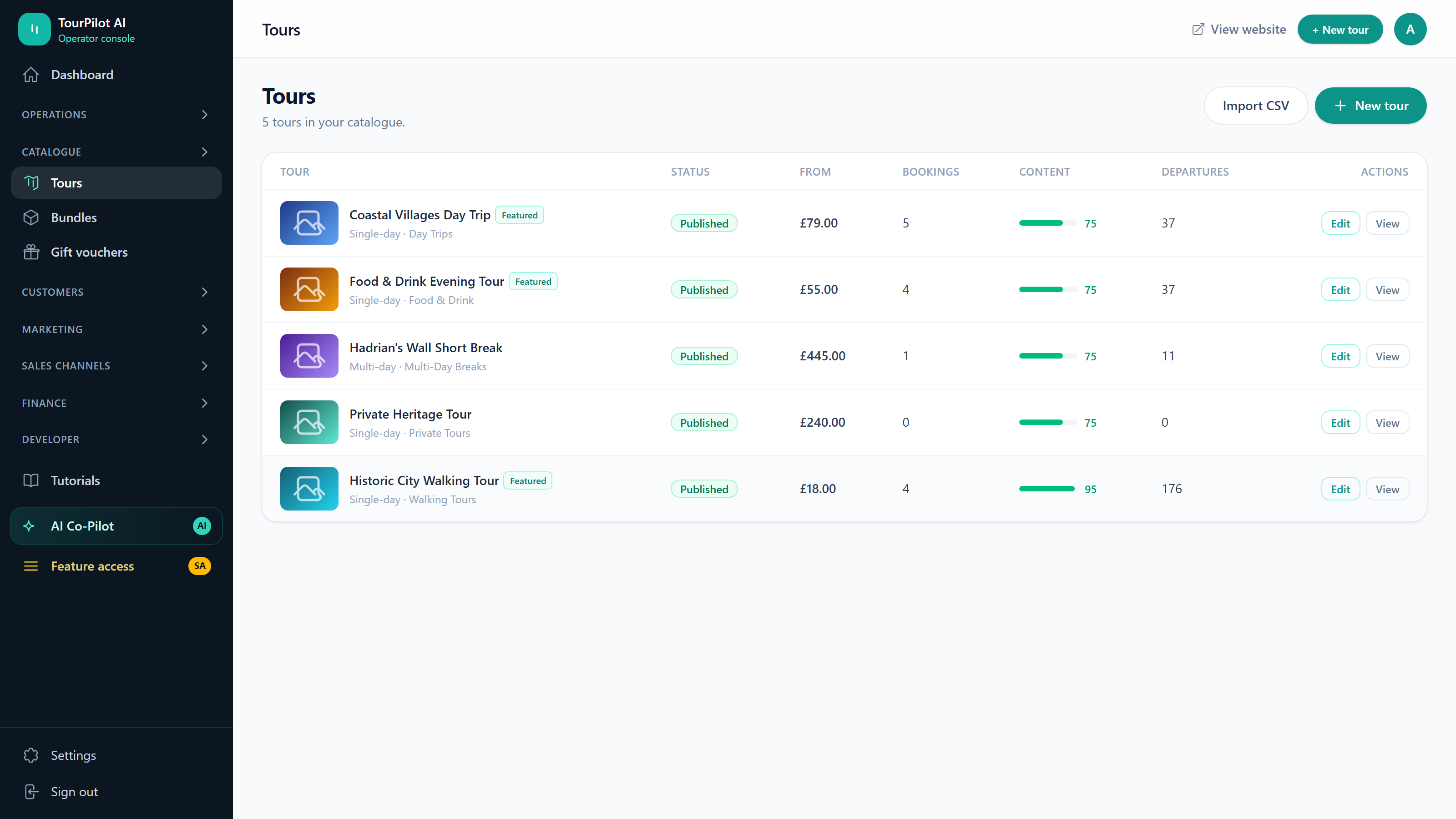Open the user avatar A menu
Screen dimensions: 1456x819
[x=1410, y=30]
